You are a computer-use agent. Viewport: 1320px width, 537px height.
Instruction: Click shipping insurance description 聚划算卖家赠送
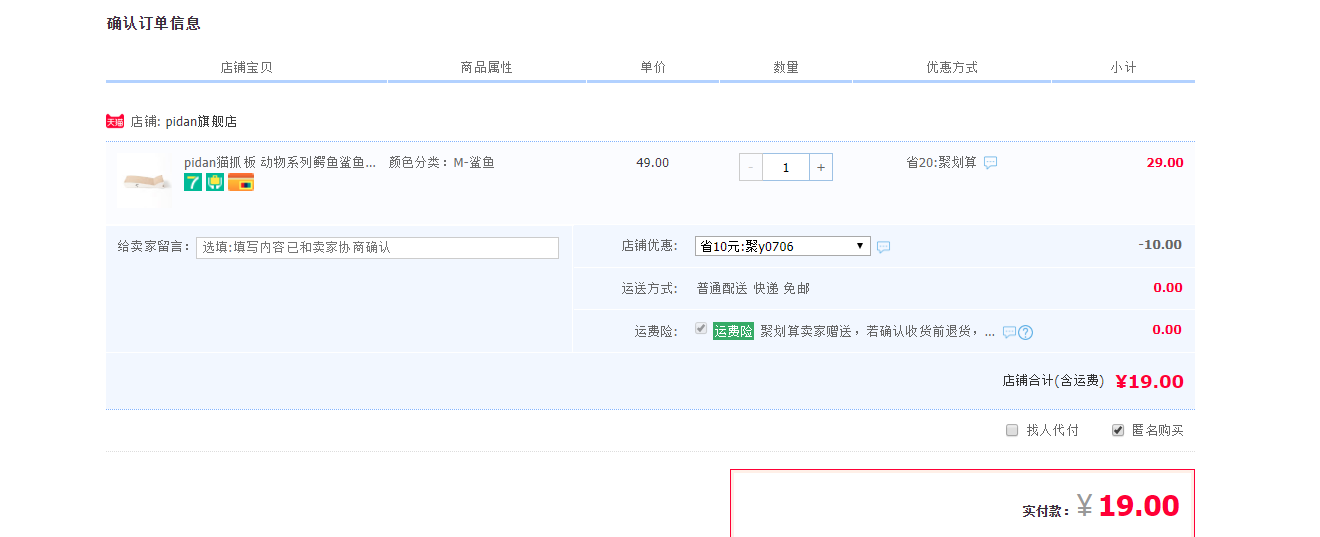(x=877, y=331)
